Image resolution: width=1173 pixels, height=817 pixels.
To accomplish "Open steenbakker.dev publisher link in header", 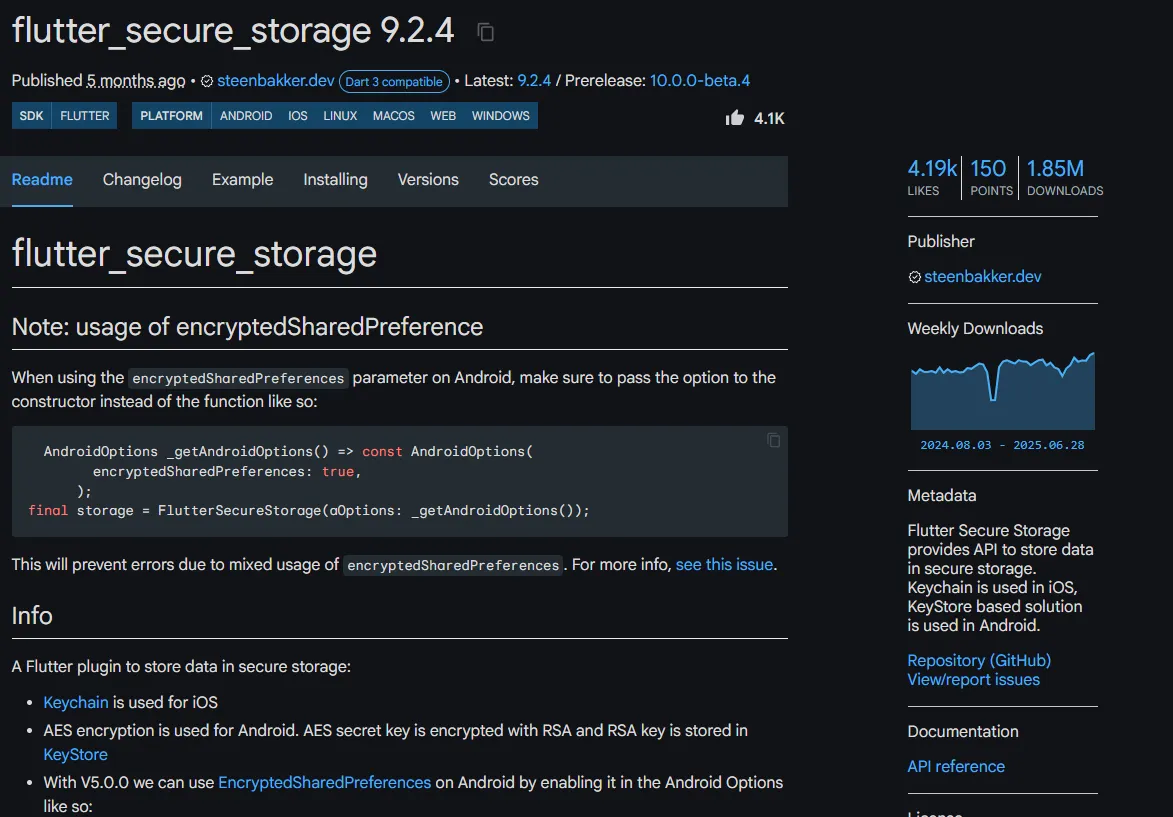I will pos(275,81).
